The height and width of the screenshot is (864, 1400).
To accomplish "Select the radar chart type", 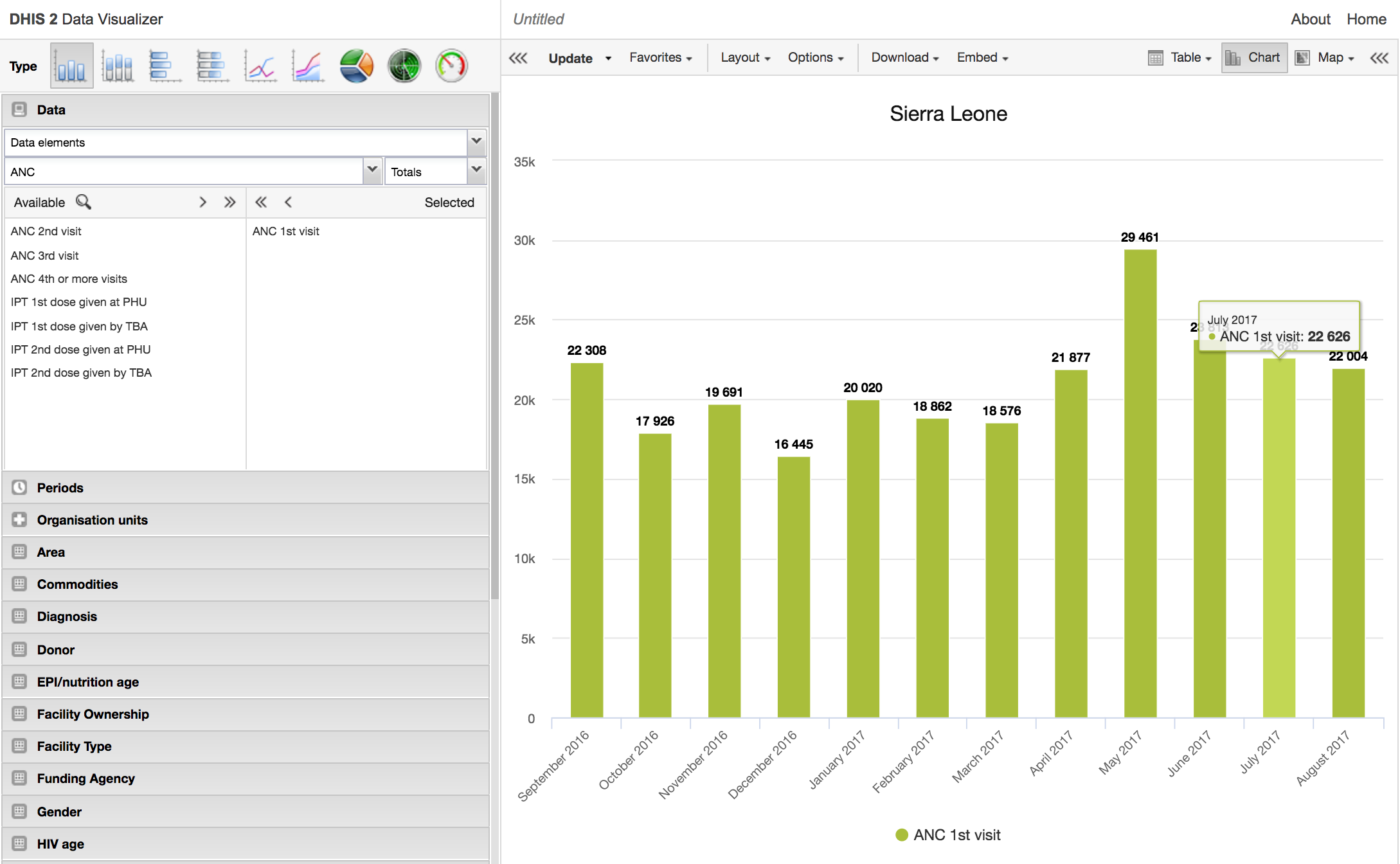I will [x=404, y=66].
